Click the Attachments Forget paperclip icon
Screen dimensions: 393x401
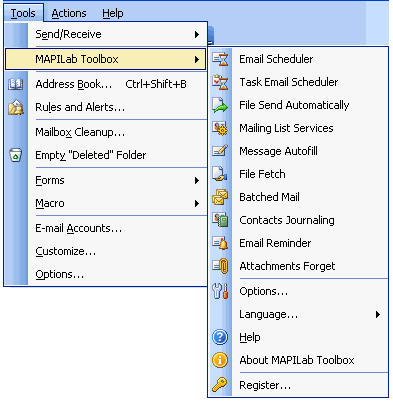(x=220, y=266)
